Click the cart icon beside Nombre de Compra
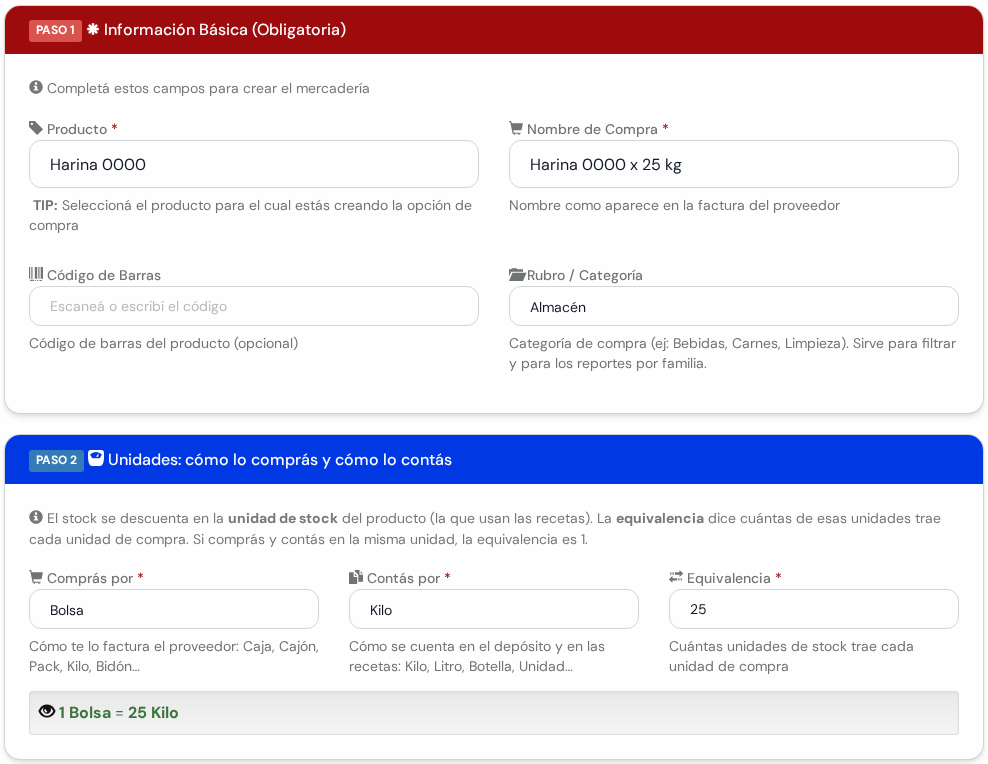988x764 pixels. click(516, 128)
